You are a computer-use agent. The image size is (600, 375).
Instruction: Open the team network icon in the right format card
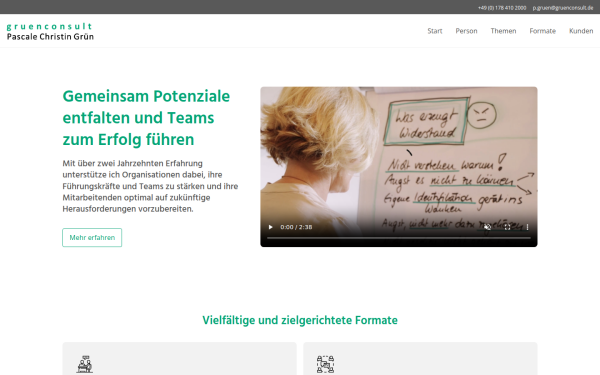(x=325, y=365)
